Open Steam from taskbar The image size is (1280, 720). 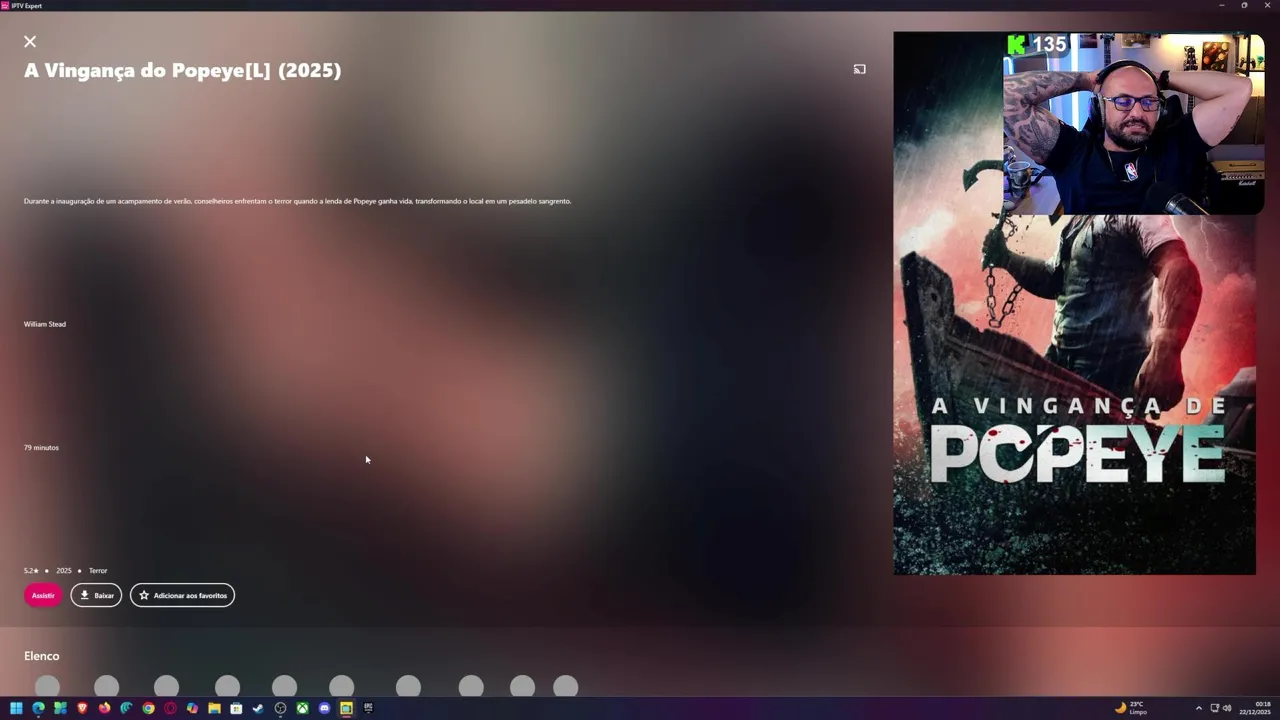pos(258,708)
